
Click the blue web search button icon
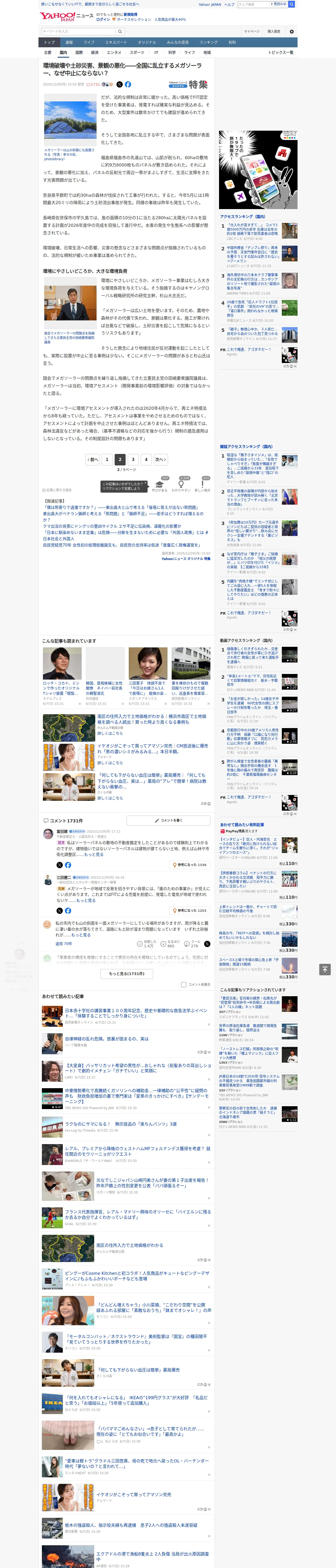coord(292,4)
